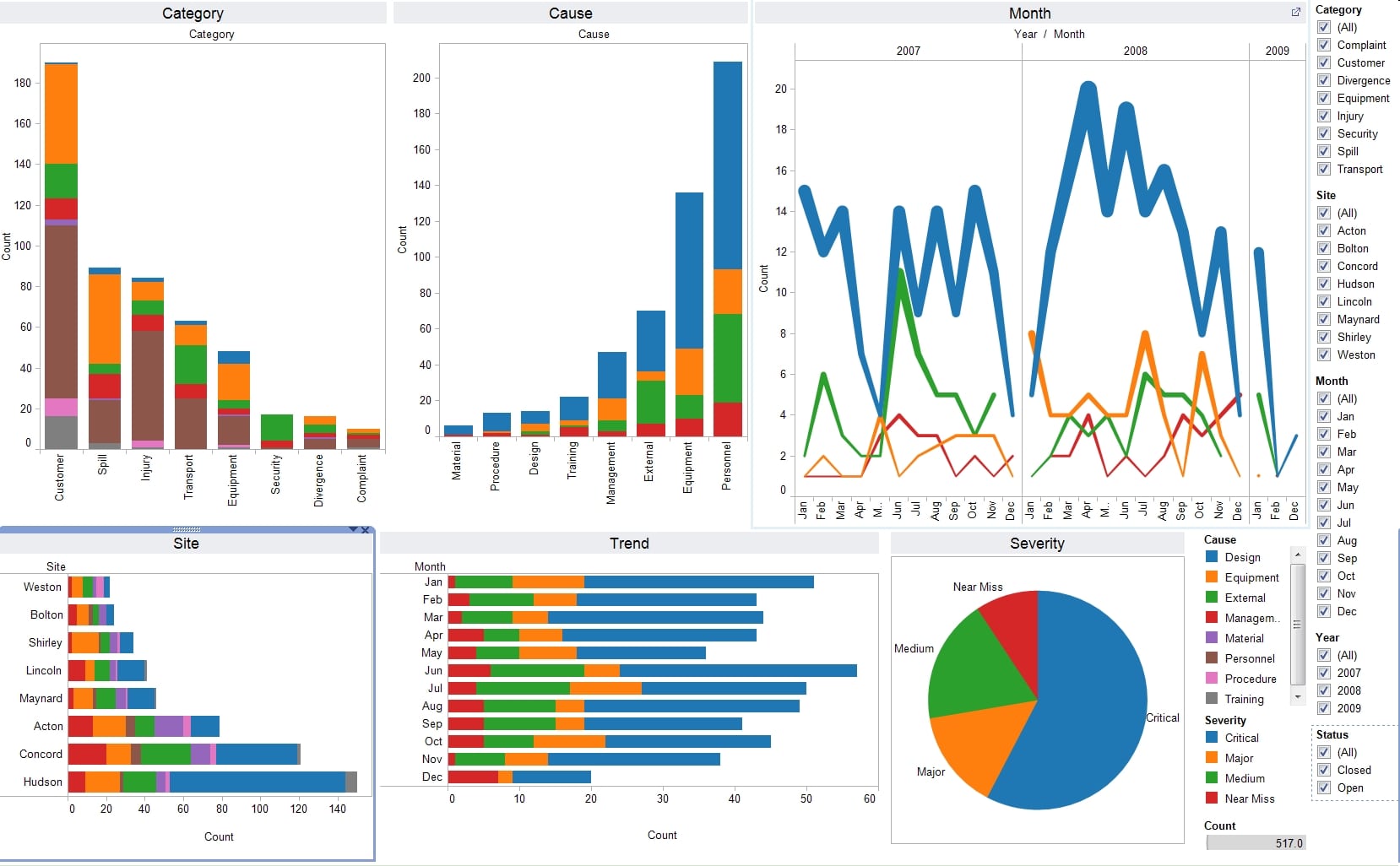Click the Critical swatch in the Severity legend
1400x866 pixels.
point(1211,738)
